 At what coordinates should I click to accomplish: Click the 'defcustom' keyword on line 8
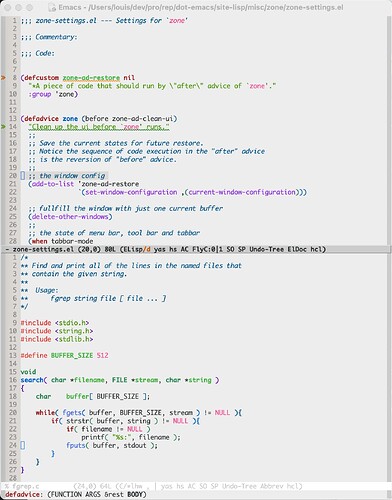pos(42,78)
